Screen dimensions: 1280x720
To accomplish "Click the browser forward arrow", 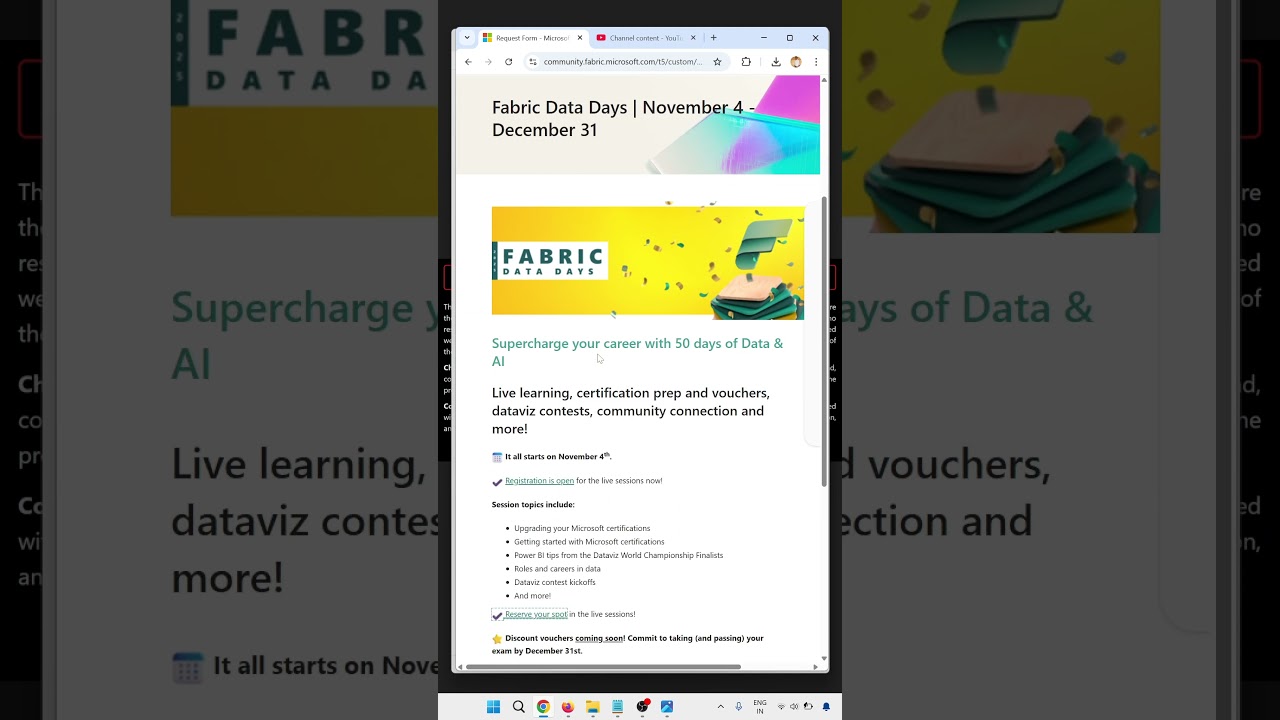I will 488,62.
